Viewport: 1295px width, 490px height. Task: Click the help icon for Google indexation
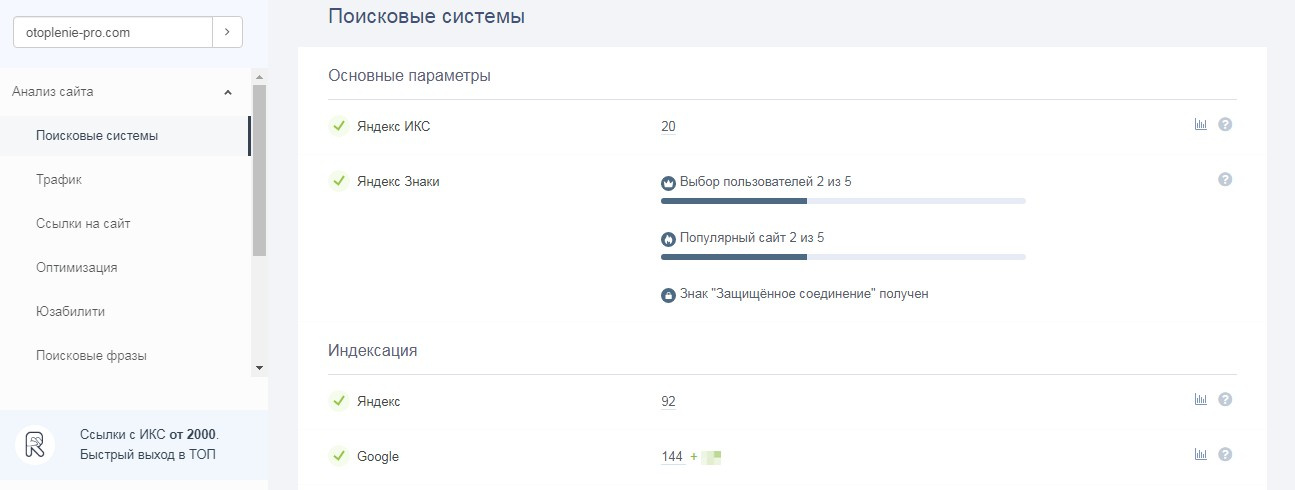[x=1225, y=455]
